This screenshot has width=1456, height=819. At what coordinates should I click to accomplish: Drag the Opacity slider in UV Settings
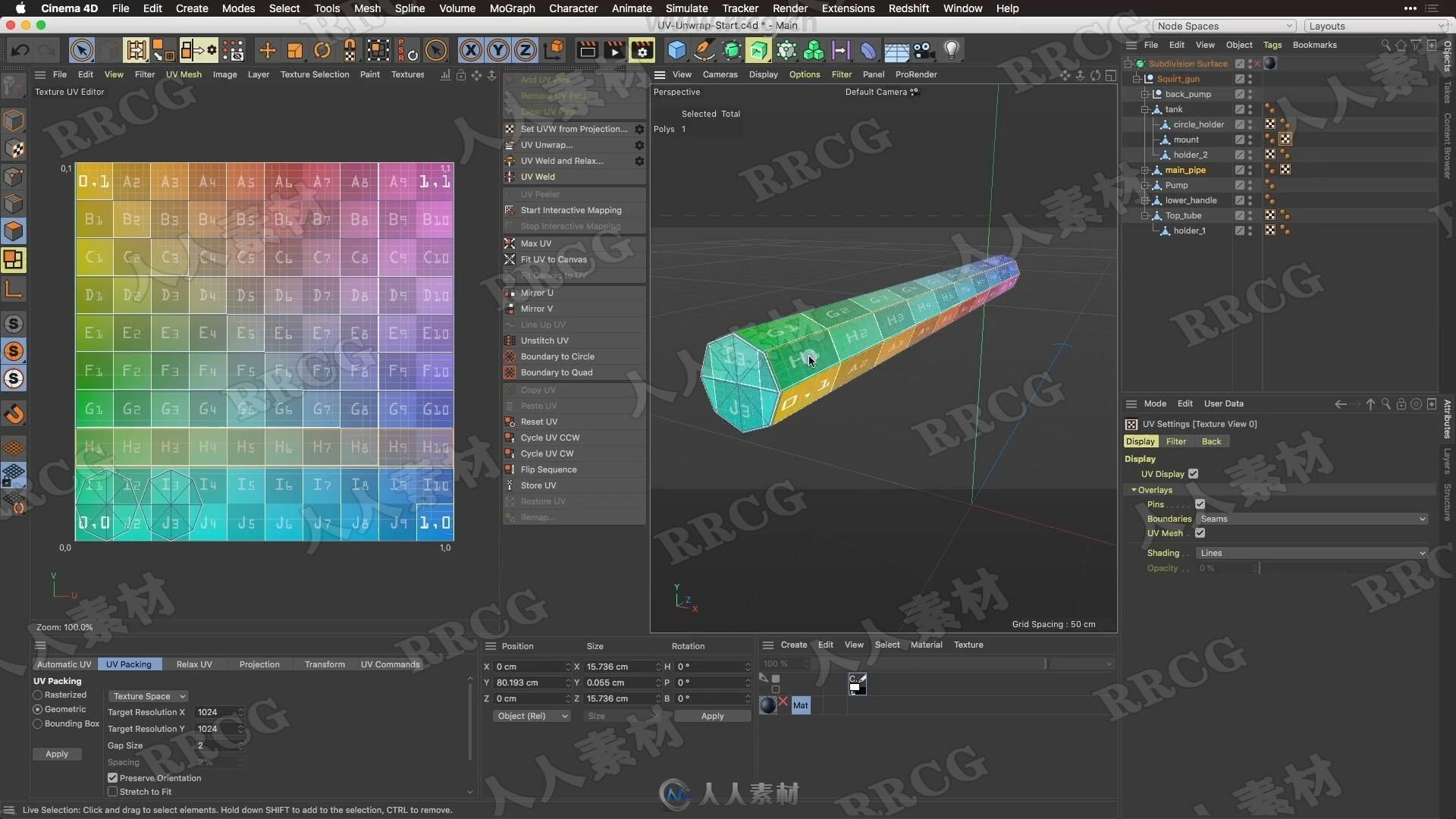[x=1260, y=568]
